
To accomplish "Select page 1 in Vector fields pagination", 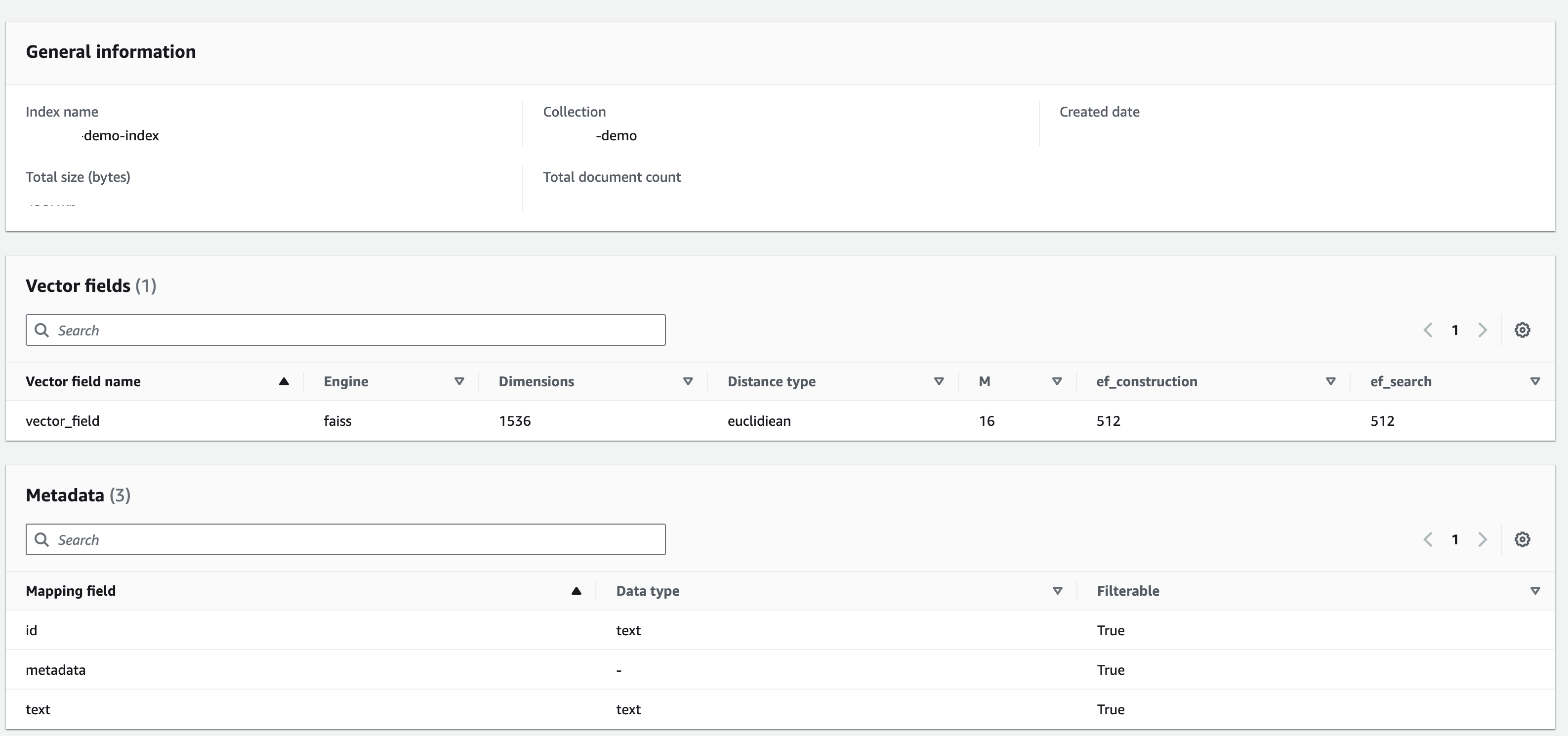I will coord(1455,330).
